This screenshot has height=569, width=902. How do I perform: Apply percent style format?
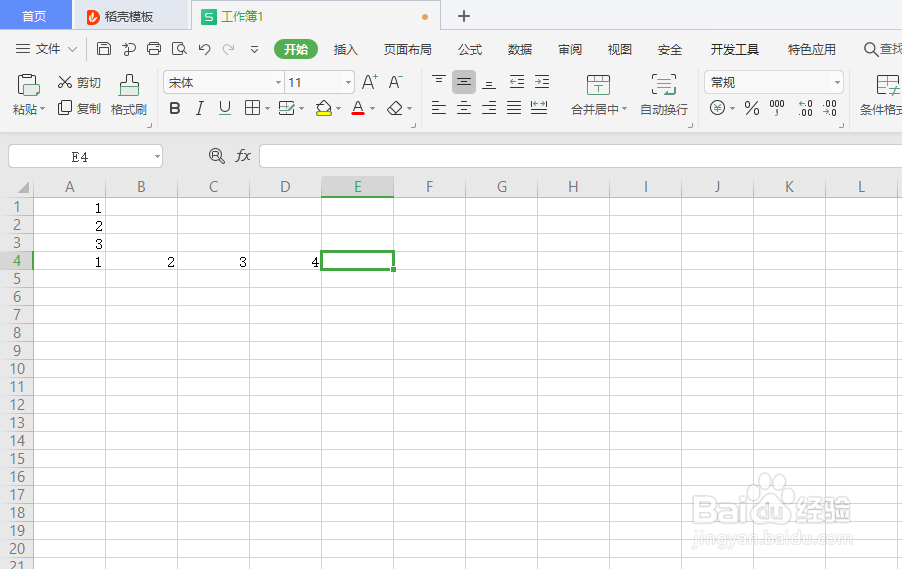coord(752,108)
